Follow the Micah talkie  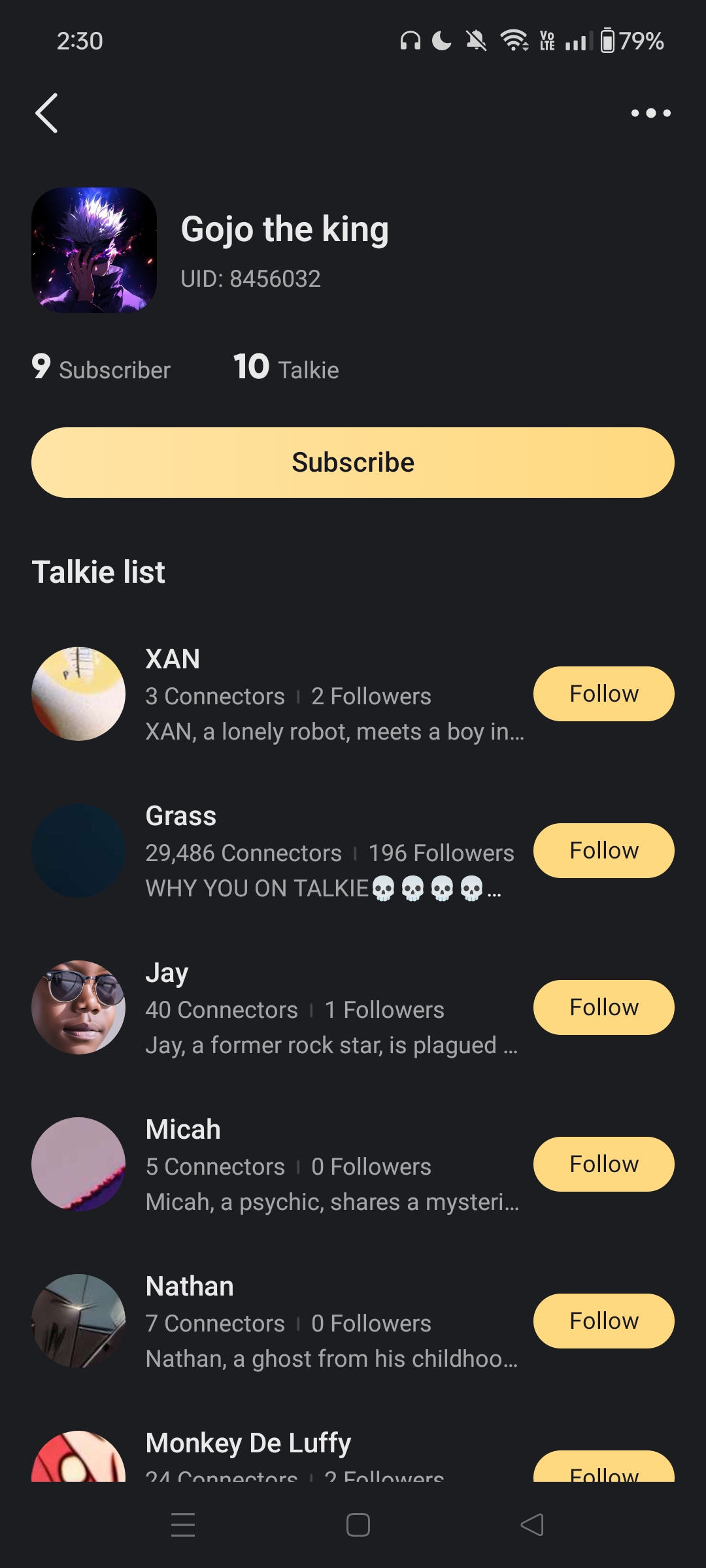tap(603, 1164)
